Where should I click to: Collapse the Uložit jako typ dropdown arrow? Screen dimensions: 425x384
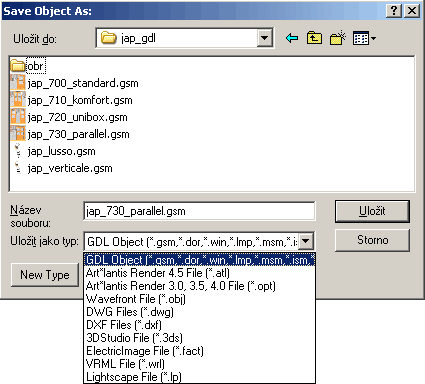pyautogui.click(x=306, y=241)
